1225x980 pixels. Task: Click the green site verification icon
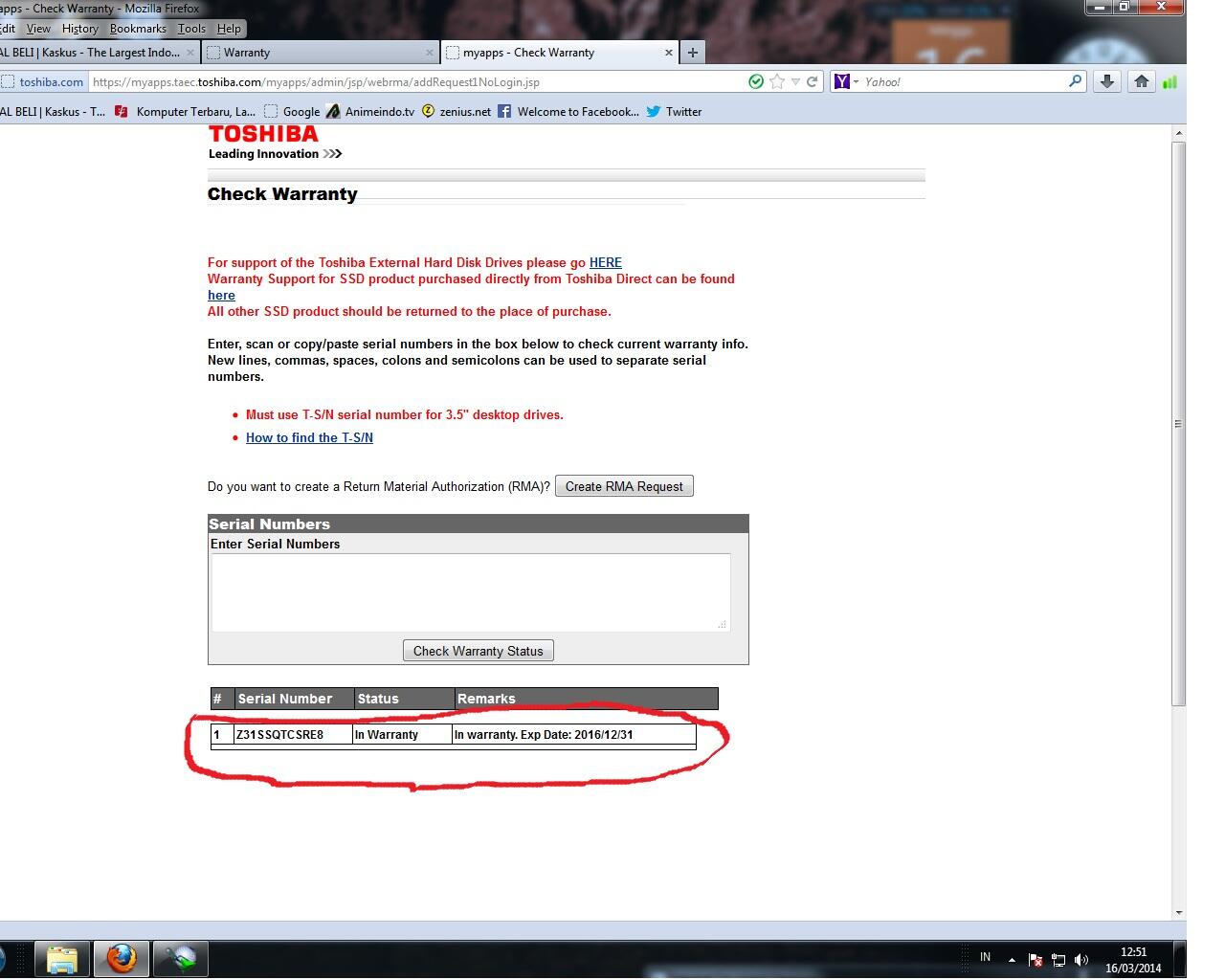pyautogui.click(x=756, y=82)
